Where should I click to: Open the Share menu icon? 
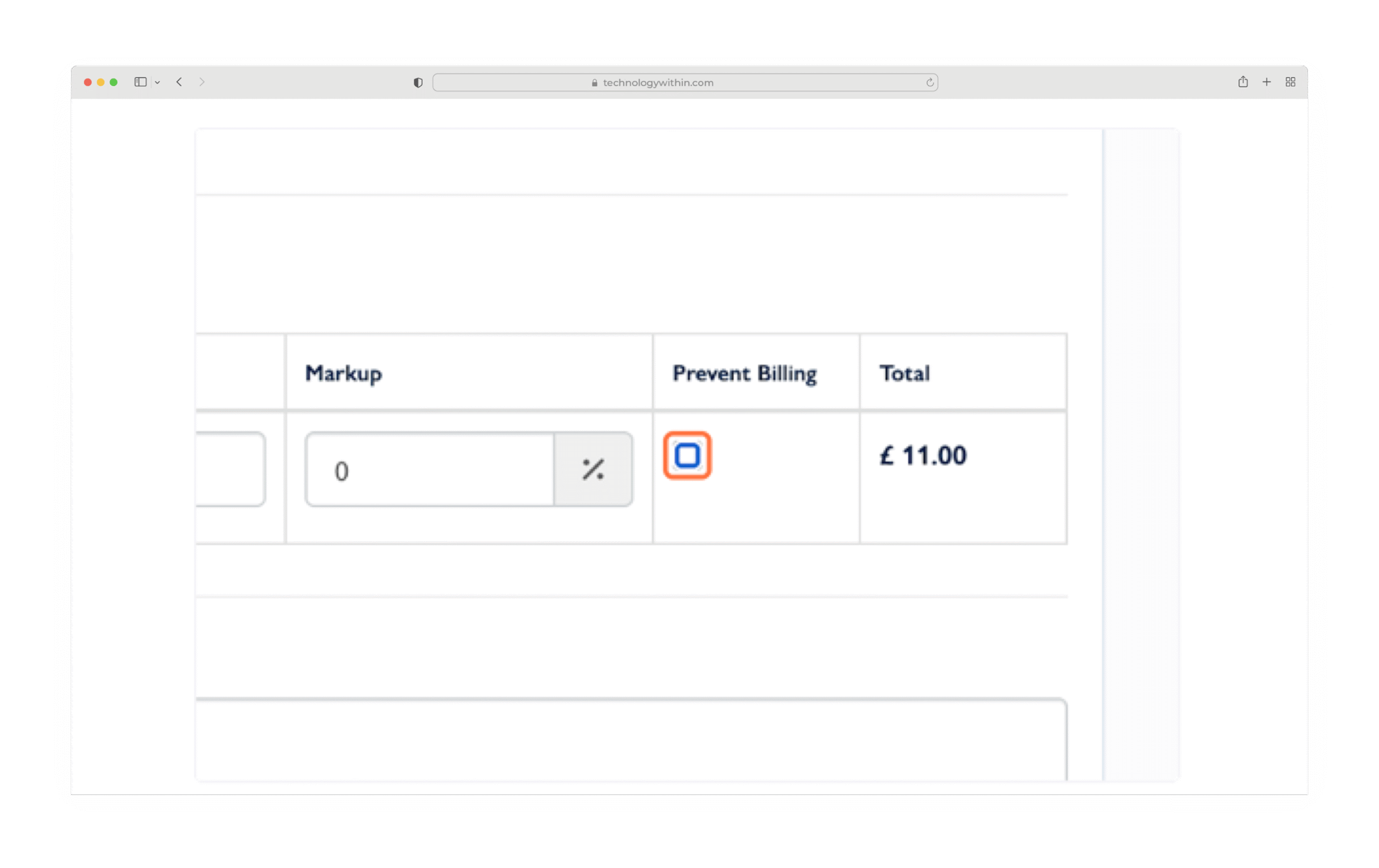1242,82
